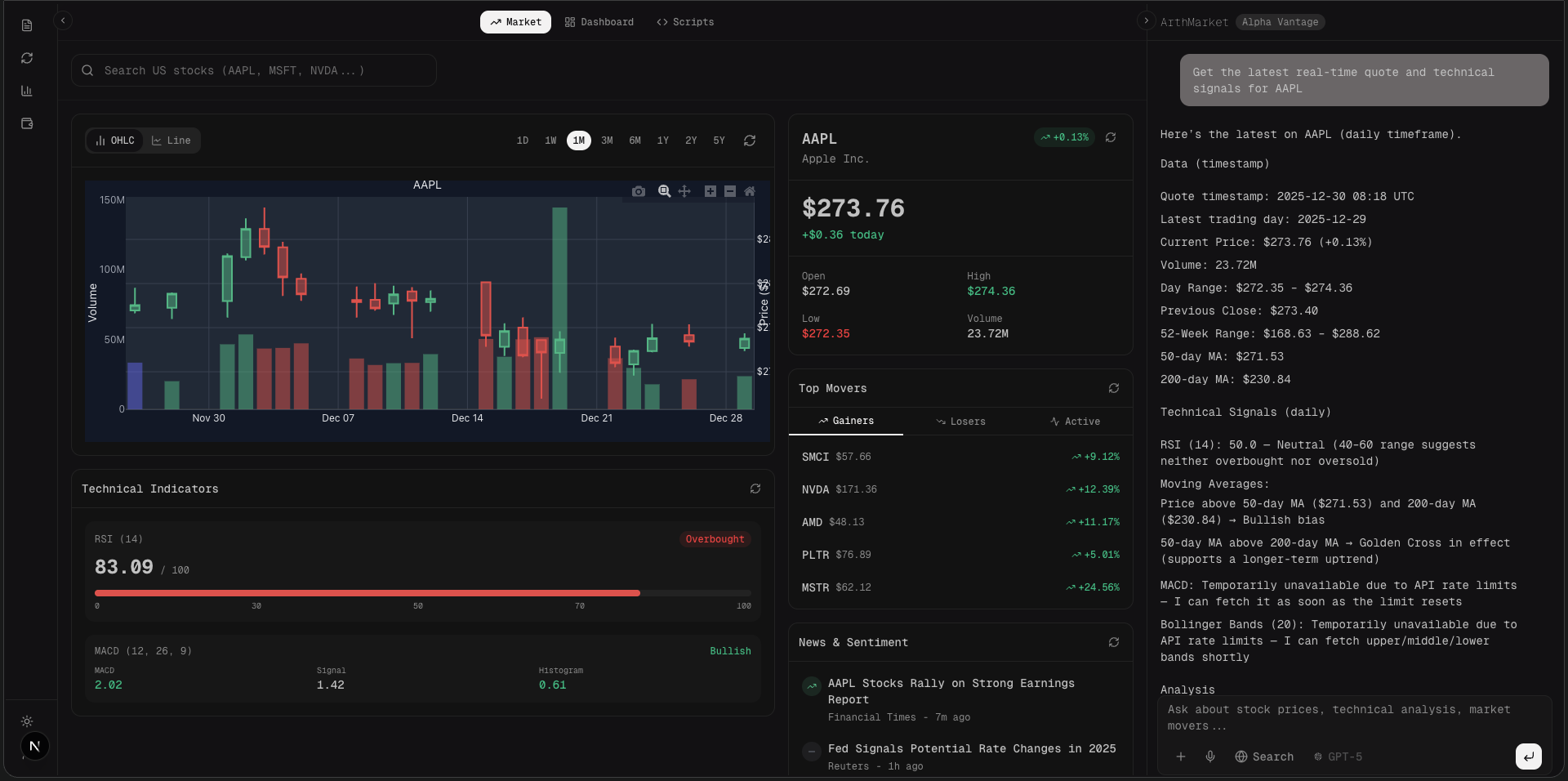Screen dimensions: 1568x781
Task: Click the RSI progress bar
Action: [x=422, y=593]
